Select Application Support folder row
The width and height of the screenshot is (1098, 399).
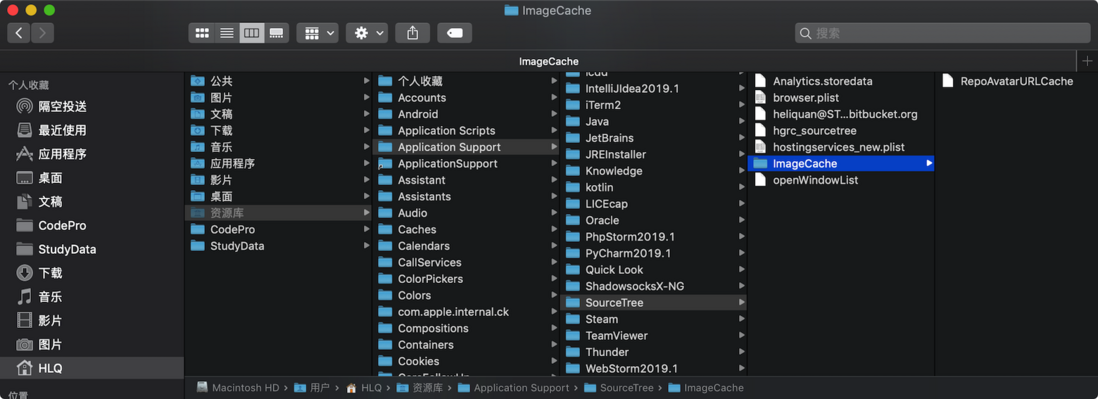click(466, 147)
